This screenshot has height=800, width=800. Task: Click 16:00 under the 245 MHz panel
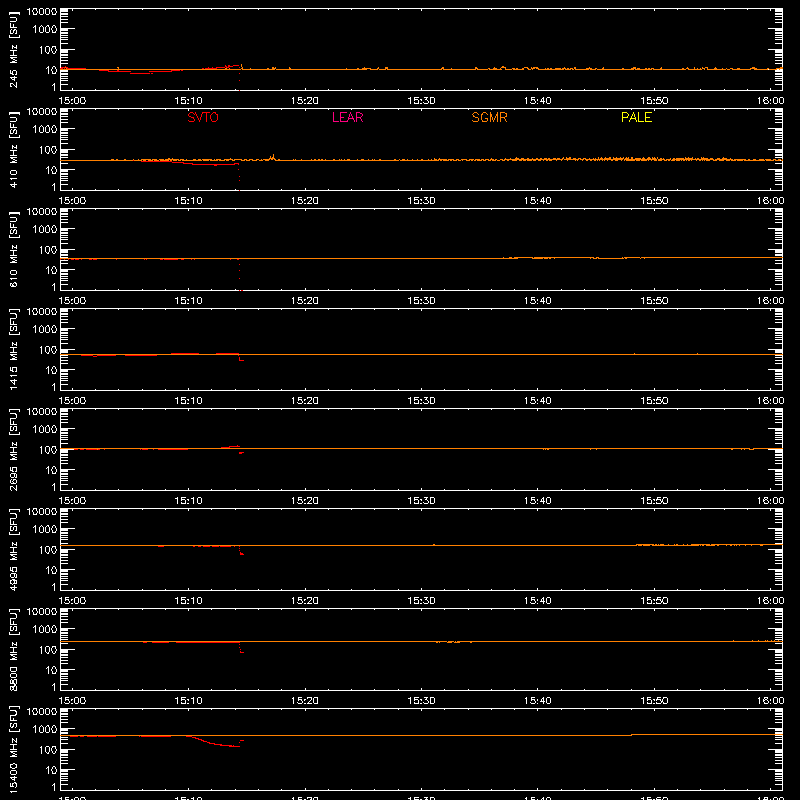770,101
